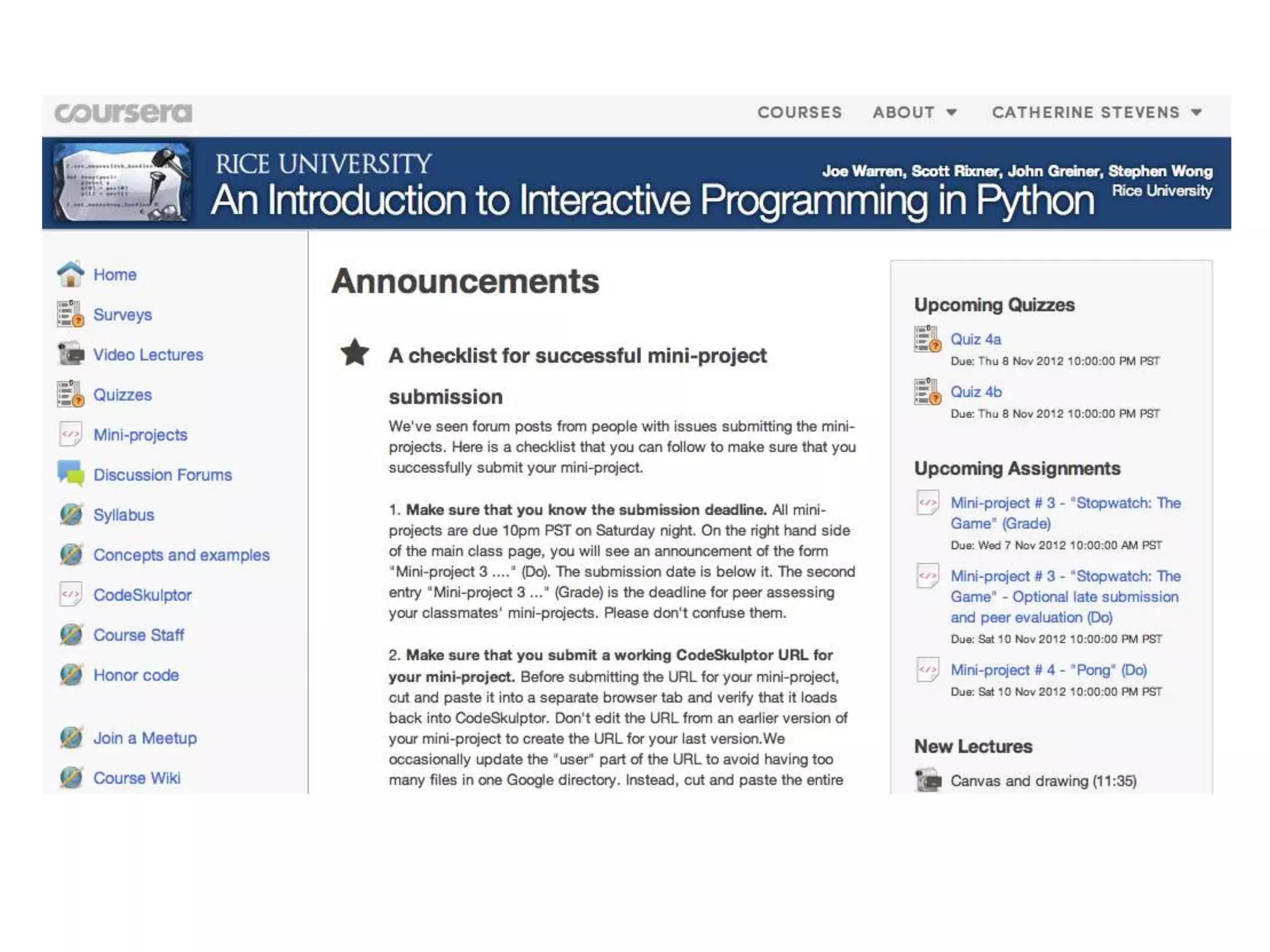Click the CodeSkulptor code icon in sidebar

tap(71, 594)
